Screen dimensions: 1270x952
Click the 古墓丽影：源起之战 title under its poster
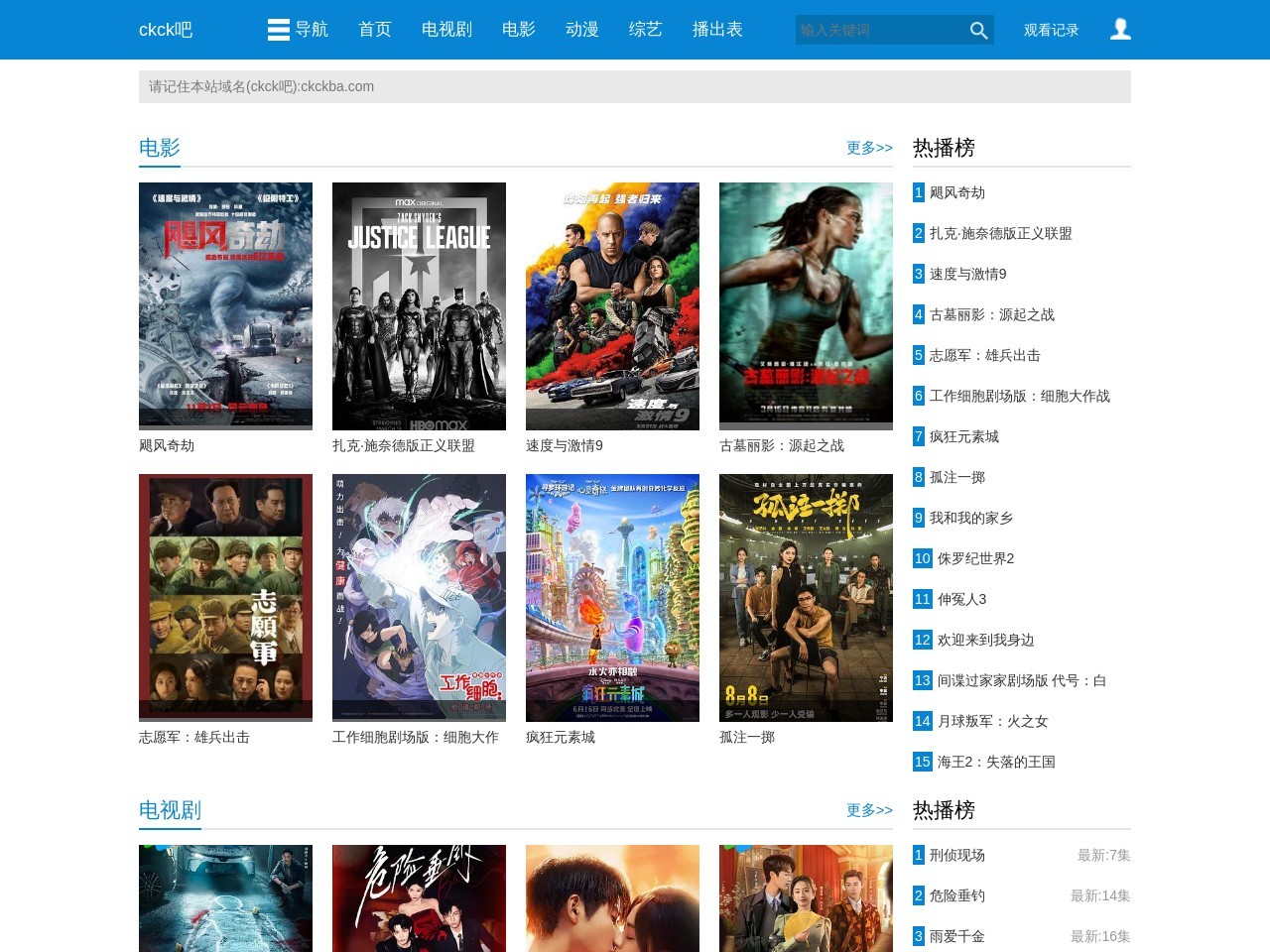(x=782, y=445)
